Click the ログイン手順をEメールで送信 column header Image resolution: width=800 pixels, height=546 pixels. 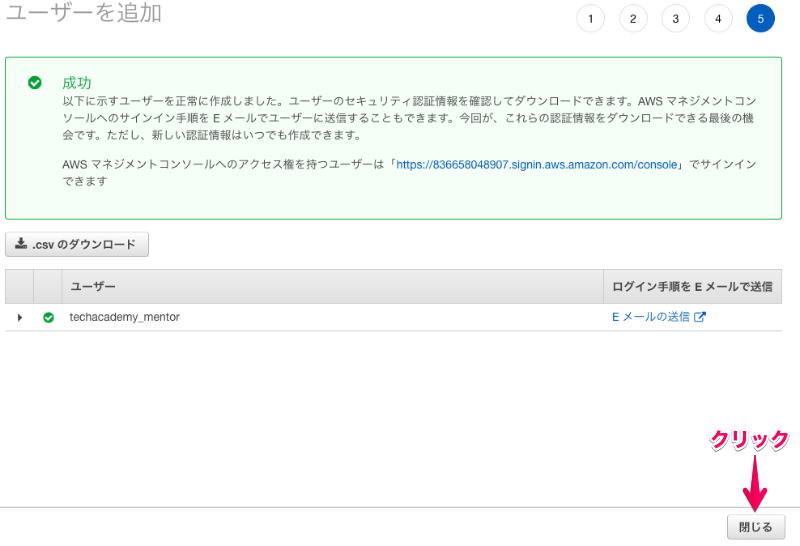(691, 287)
